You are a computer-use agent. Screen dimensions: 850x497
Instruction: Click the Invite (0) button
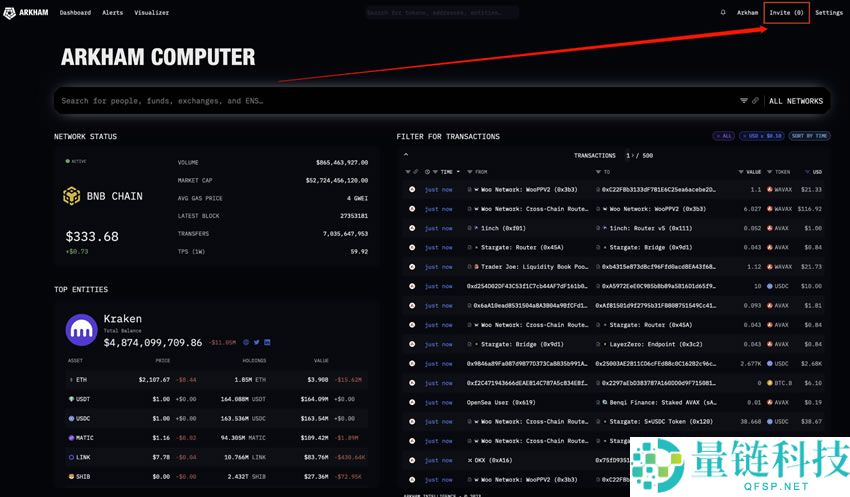coord(786,13)
